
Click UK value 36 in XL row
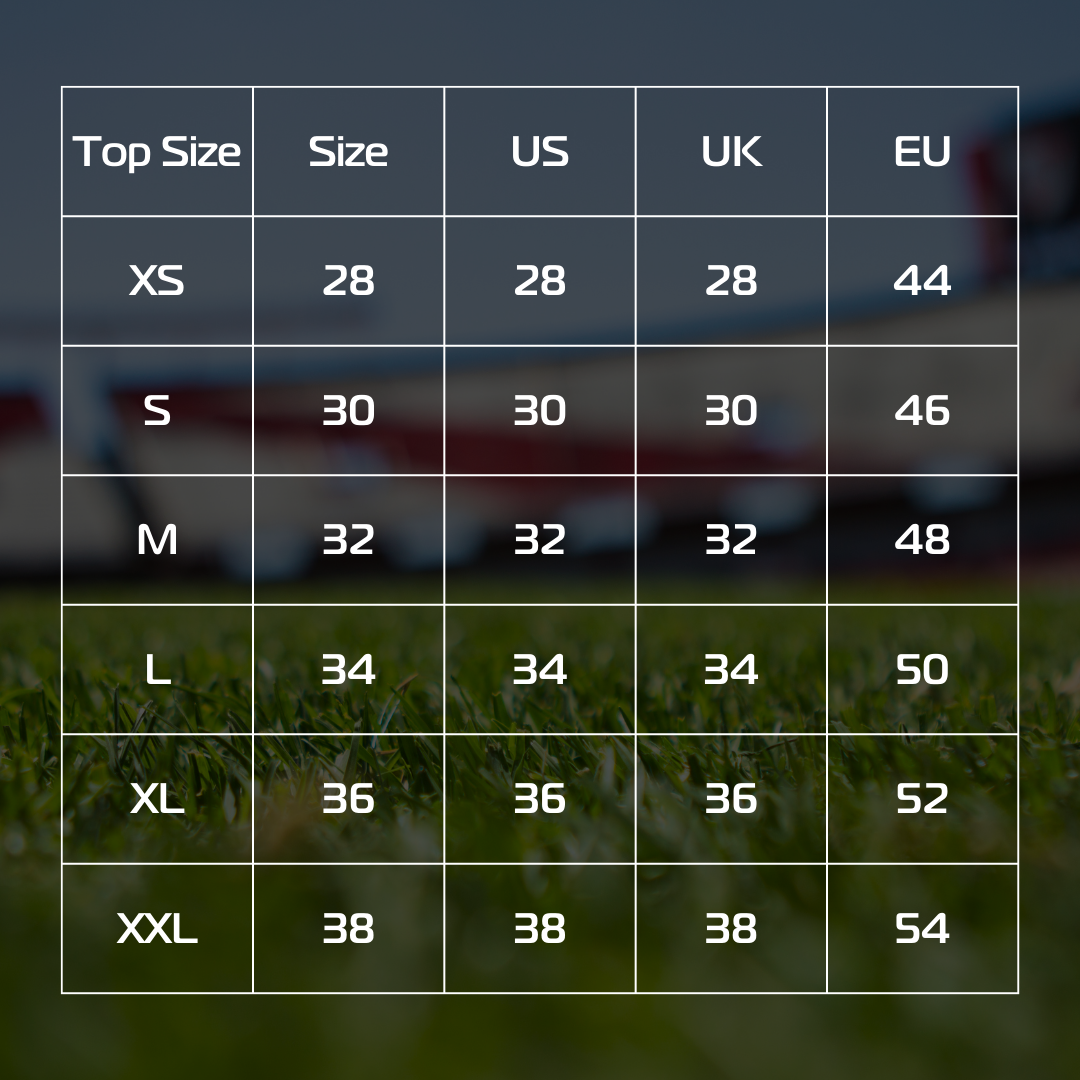[x=731, y=799]
